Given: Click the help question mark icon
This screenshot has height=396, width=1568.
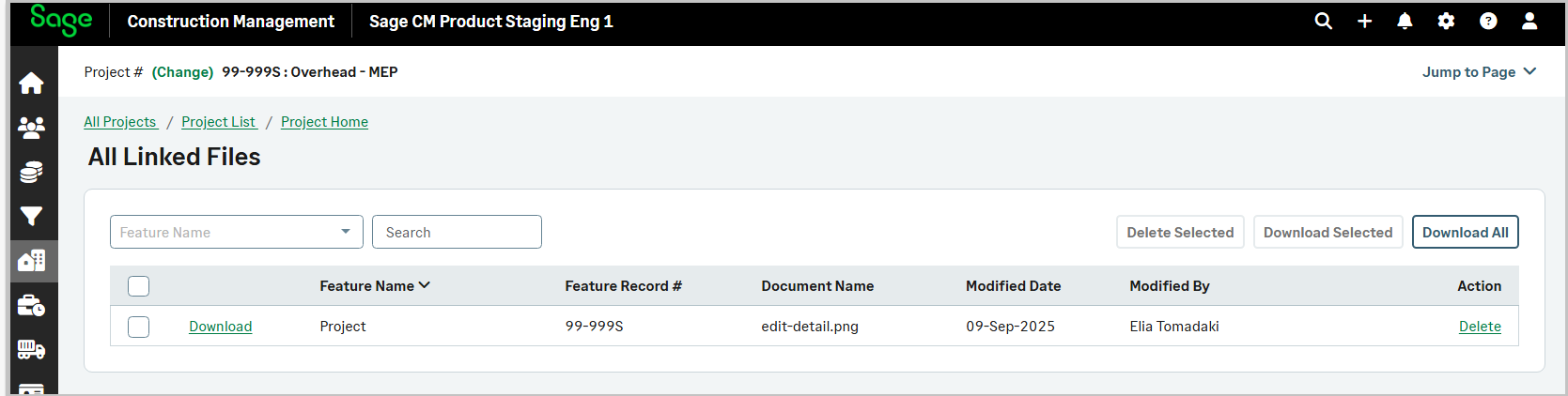Looking at the screenshot, I should [x=1488, y=21].
